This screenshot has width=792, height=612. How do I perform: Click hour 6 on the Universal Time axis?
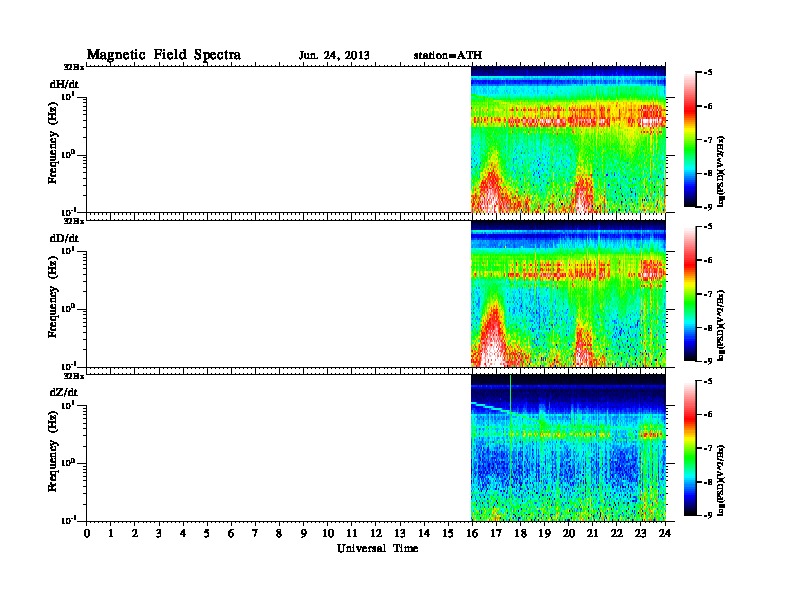click(x=231, y=533)
